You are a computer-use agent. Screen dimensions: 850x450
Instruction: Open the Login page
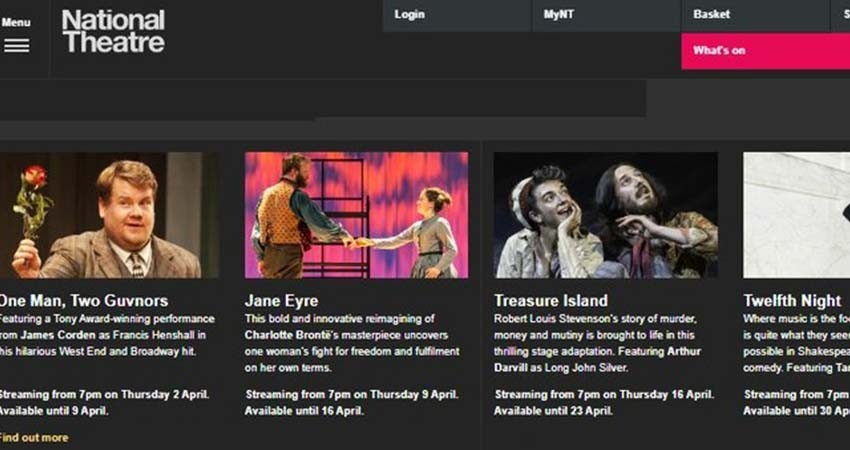tap(410, 15)
